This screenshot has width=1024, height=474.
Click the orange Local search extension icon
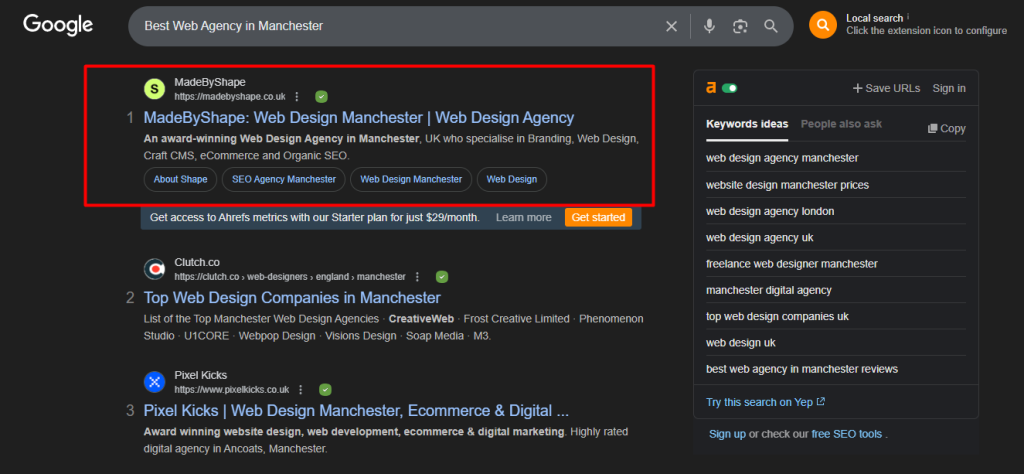tap(823, 25)
